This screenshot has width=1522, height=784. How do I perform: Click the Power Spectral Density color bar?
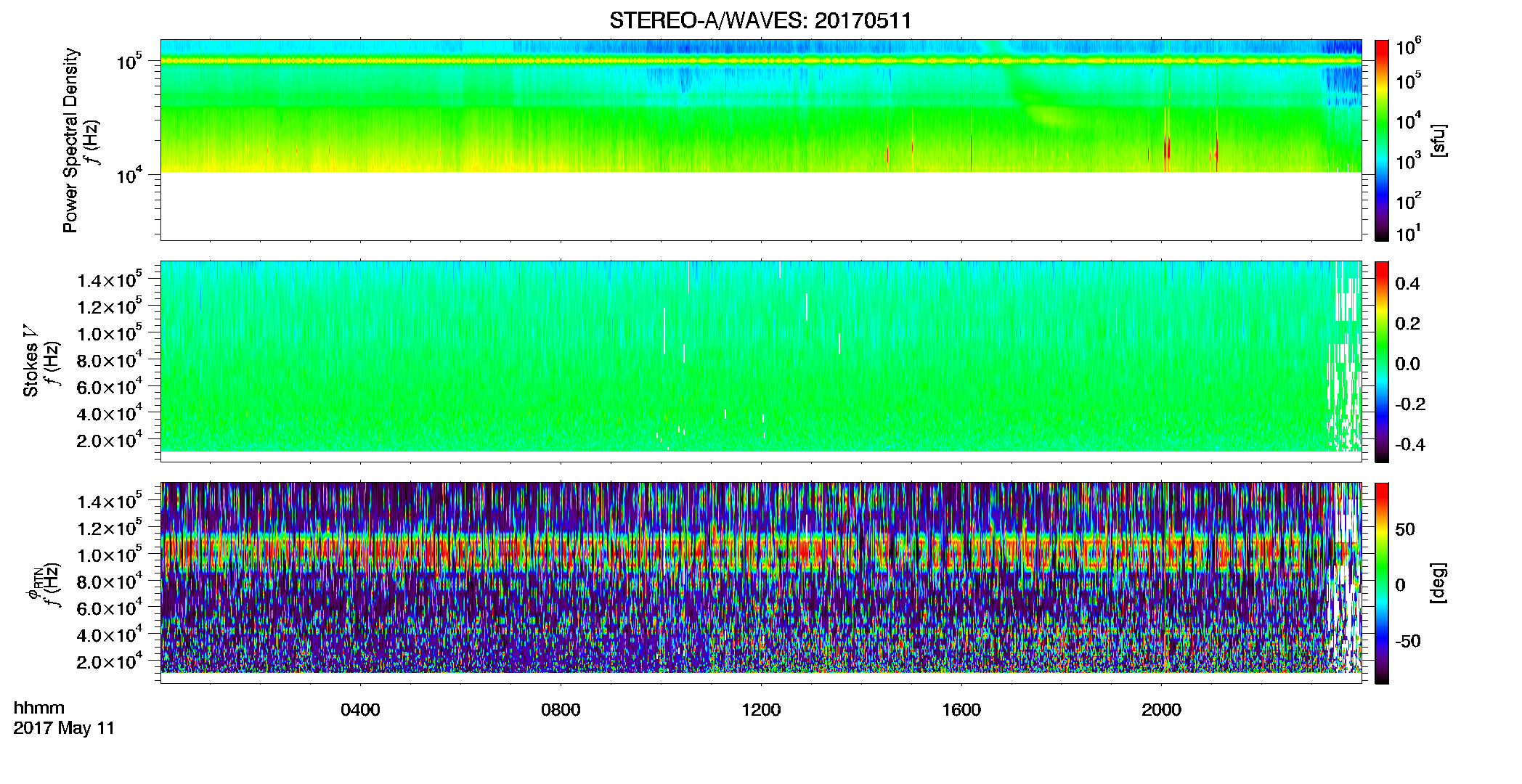1382,140
